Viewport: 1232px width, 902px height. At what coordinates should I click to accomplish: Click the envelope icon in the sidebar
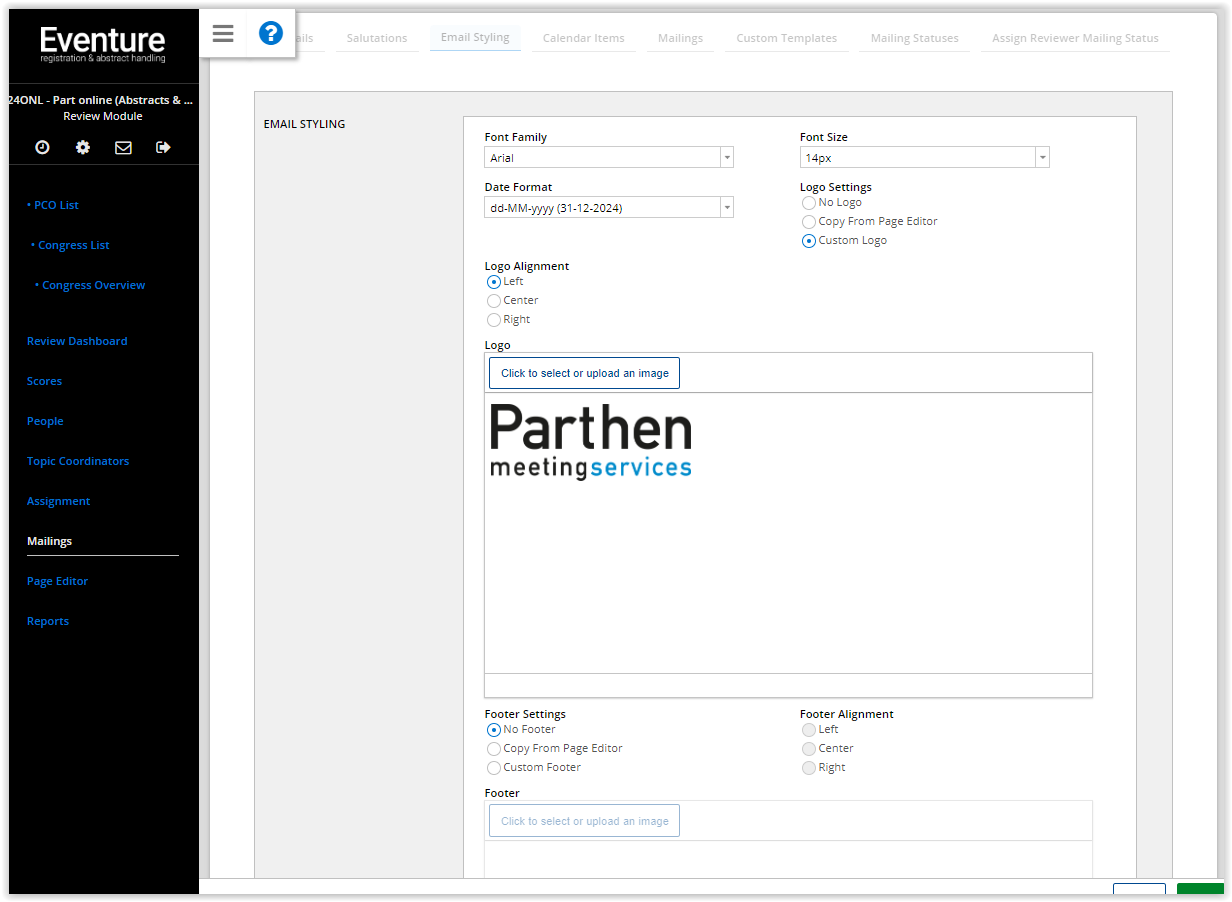(123, 147)
